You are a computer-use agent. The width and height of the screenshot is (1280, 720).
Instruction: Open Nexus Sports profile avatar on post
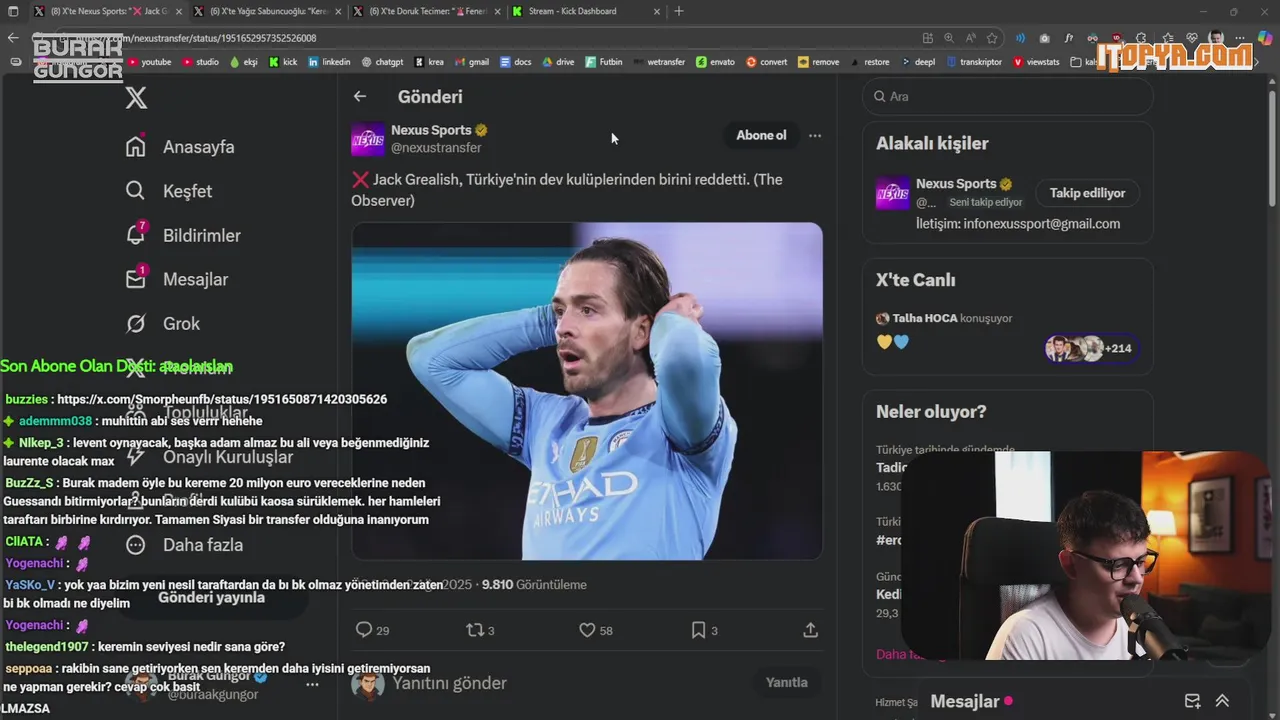pyautogui.click(x=368, y=139)
